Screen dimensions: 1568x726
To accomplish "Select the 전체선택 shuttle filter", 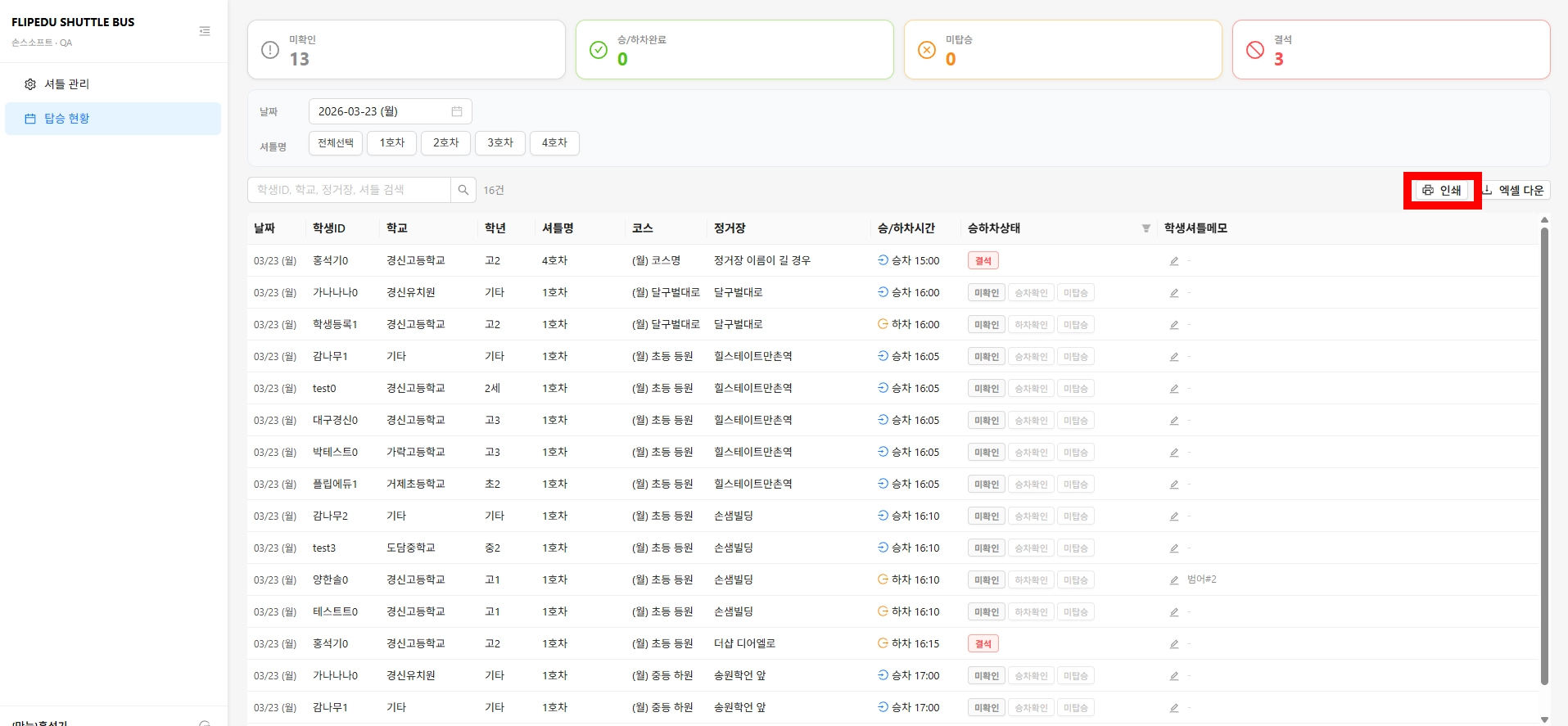I will coord(336,143).
